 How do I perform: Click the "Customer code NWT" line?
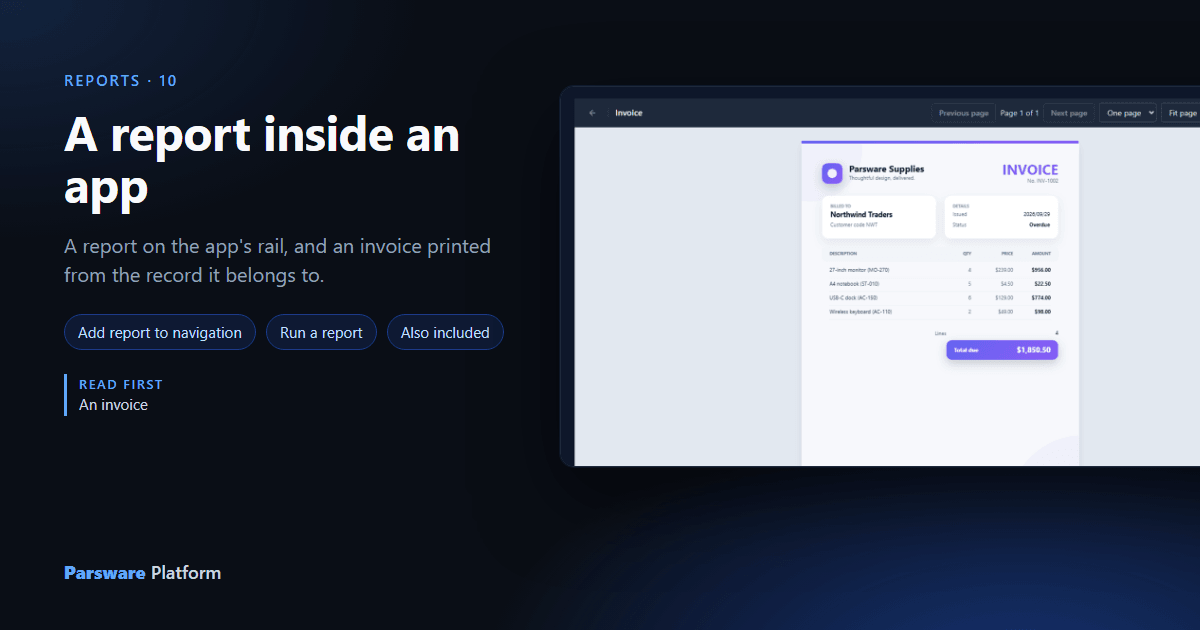point(853,225)
